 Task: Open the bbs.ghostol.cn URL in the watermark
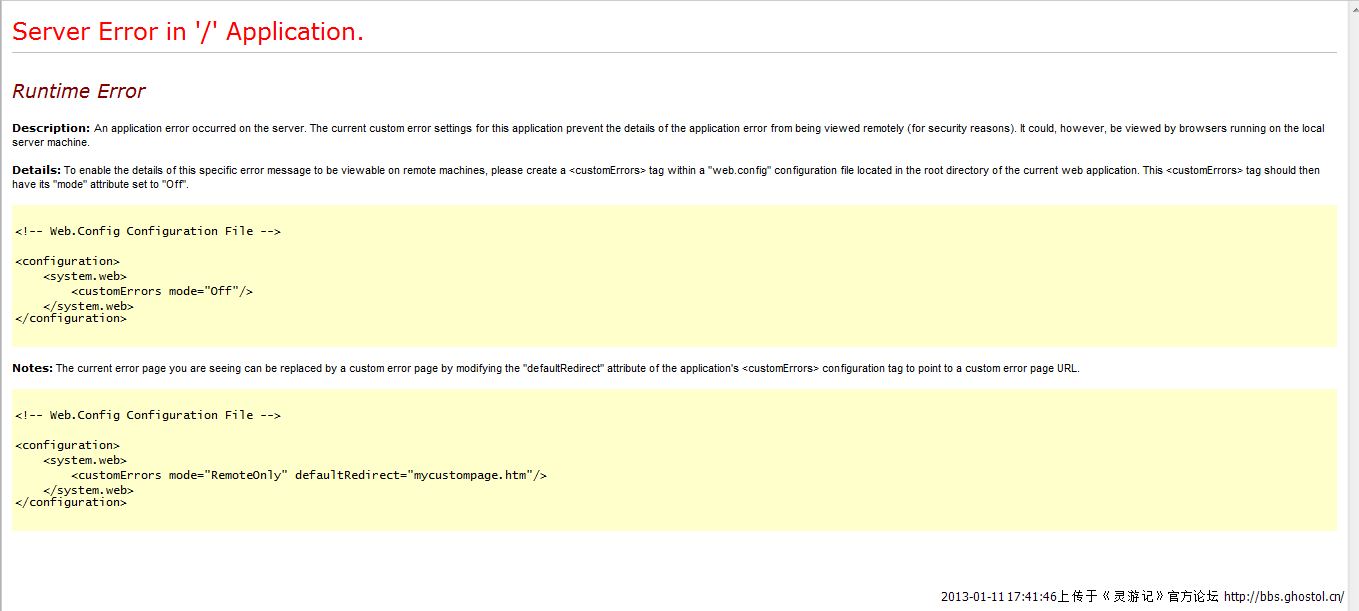[1284, 597]
